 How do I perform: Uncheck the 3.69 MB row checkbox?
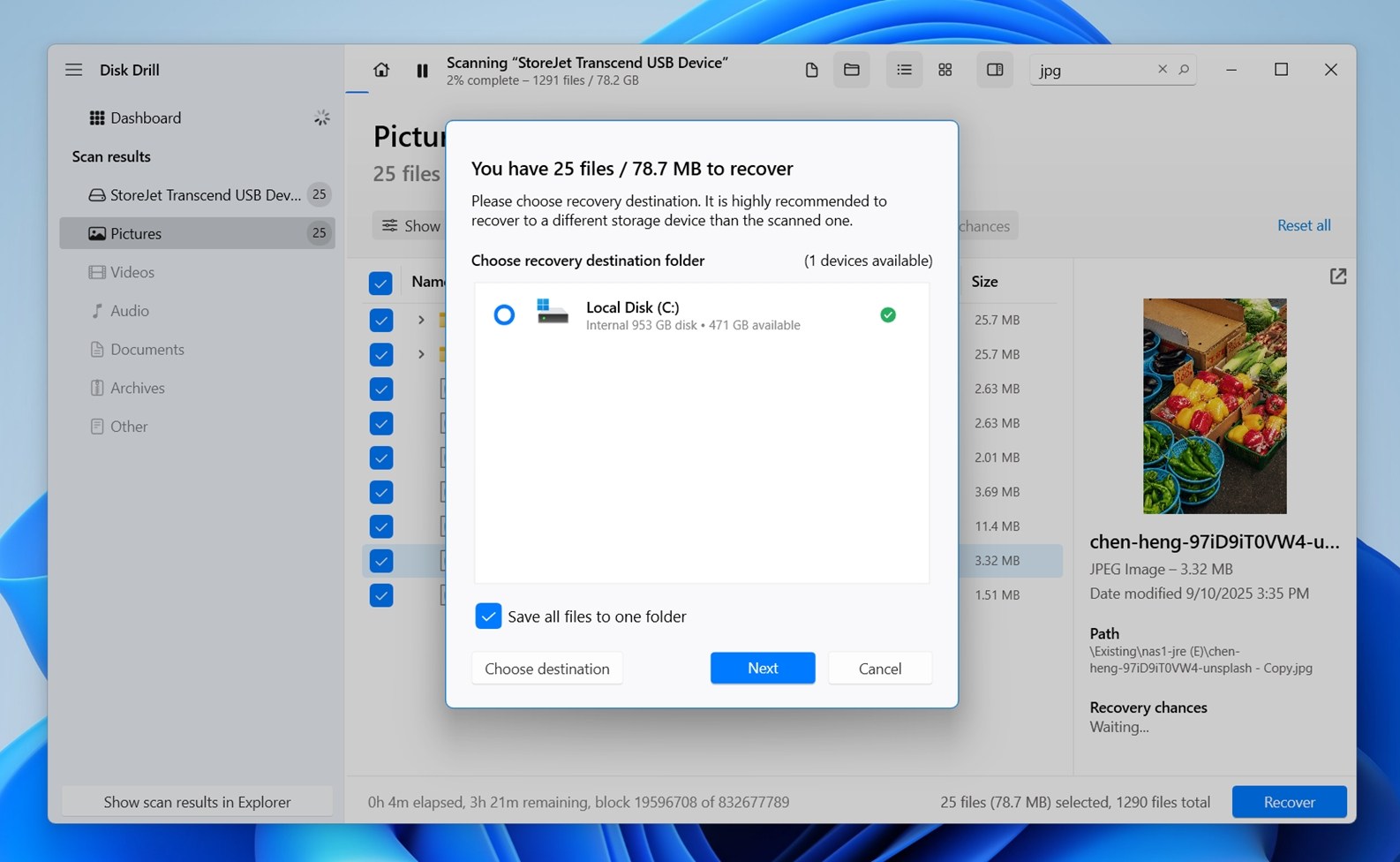pos(380,492)
